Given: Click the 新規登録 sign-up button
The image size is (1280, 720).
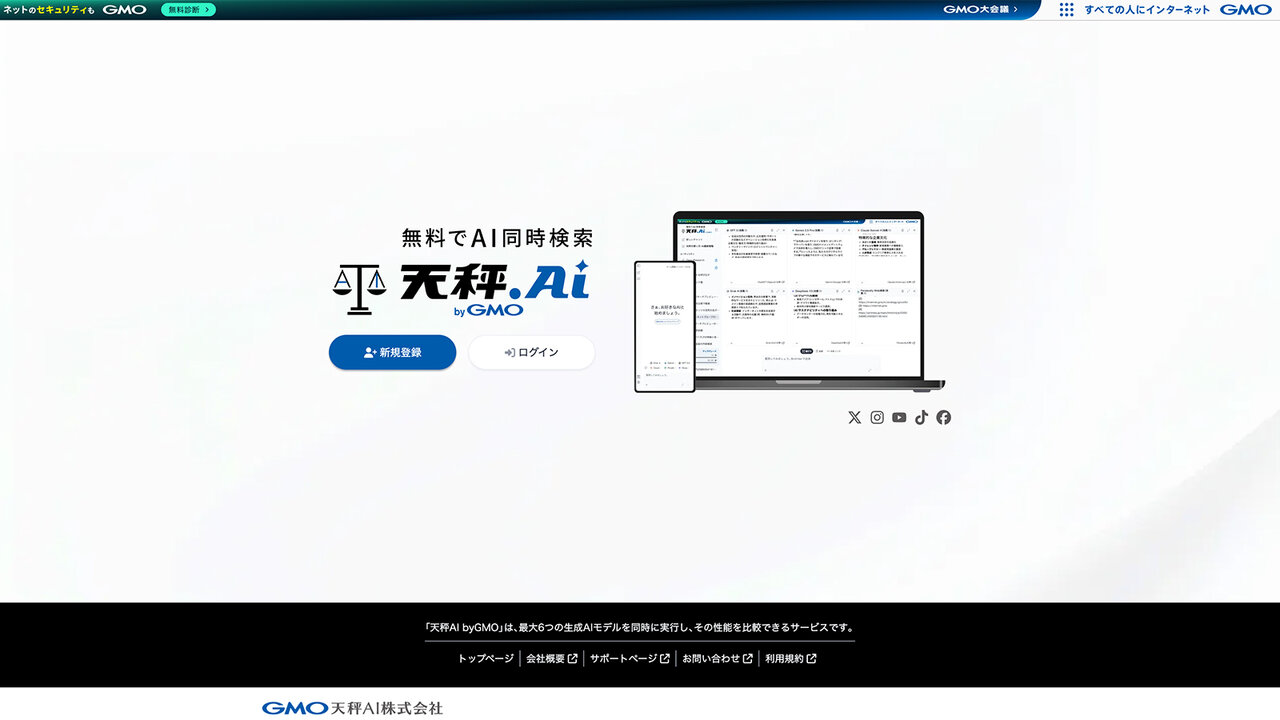Looking at the screenshot, I should tap(392, 352).
